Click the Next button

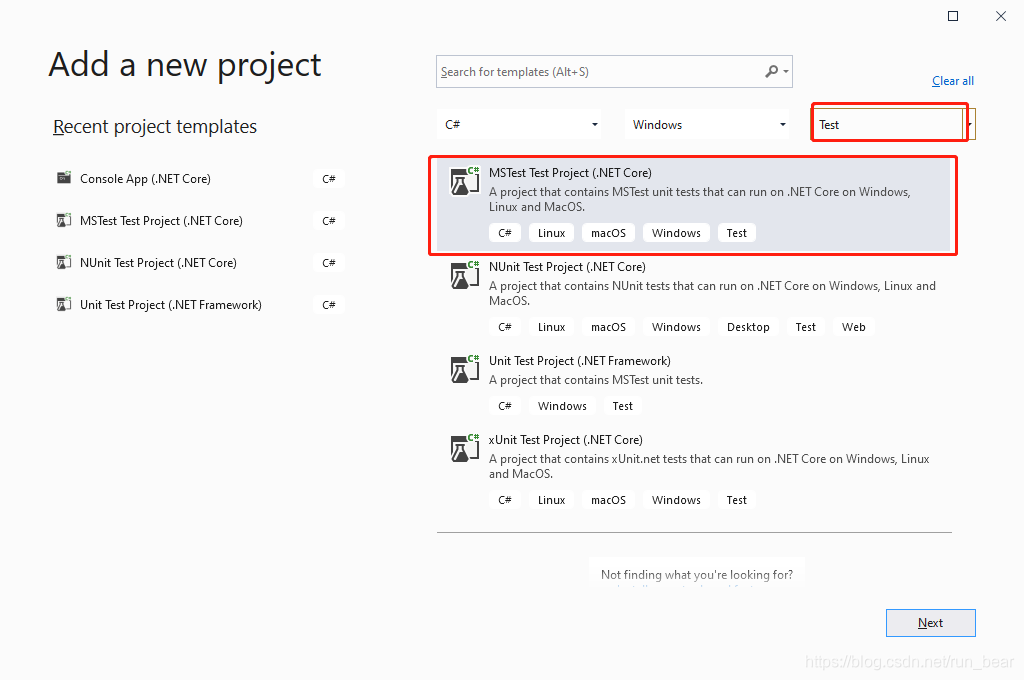click(x=931, y=623)
